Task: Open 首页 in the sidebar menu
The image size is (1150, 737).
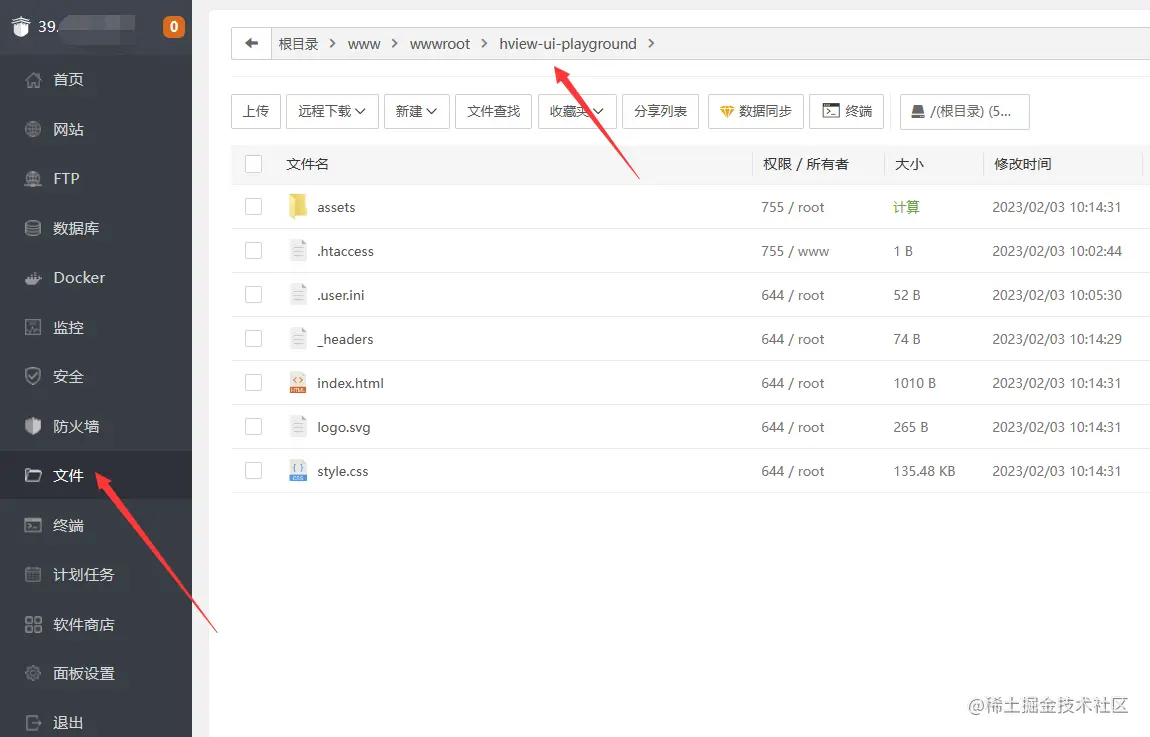Action: (x=96, y=80)
